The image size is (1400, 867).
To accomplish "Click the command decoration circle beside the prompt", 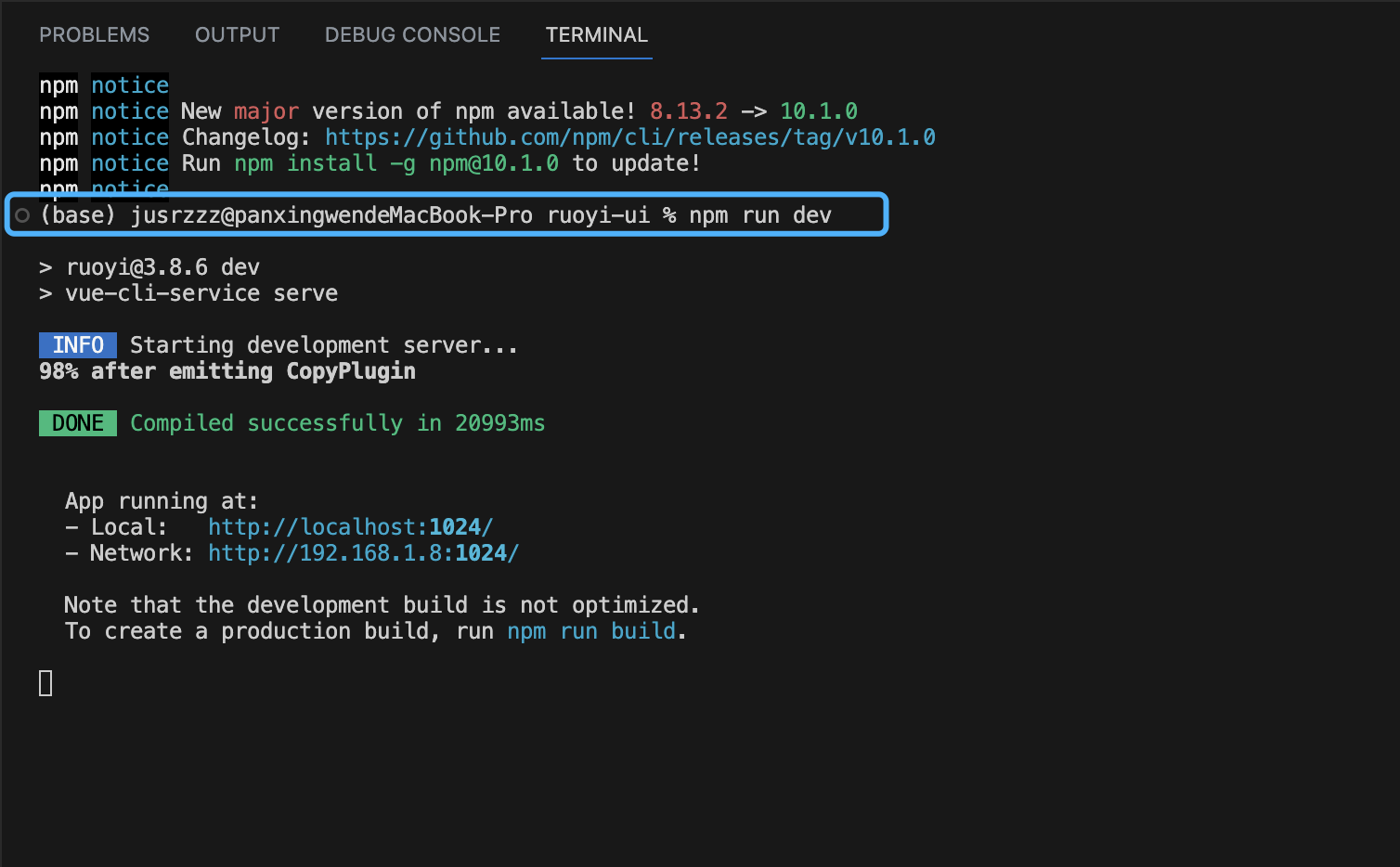I will click(x=22, y=215).
